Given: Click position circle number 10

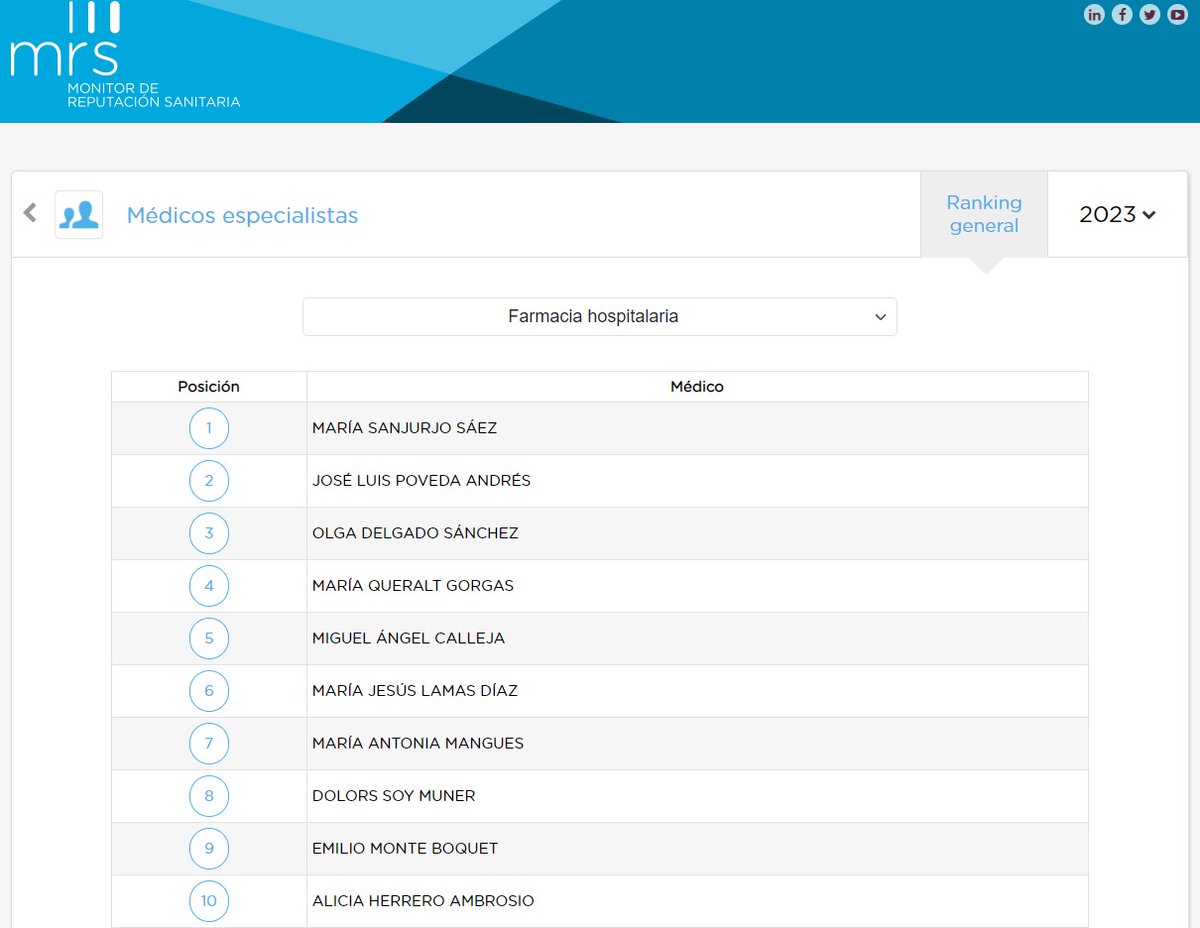Looking at the screenshot, I should pos(209,901).
